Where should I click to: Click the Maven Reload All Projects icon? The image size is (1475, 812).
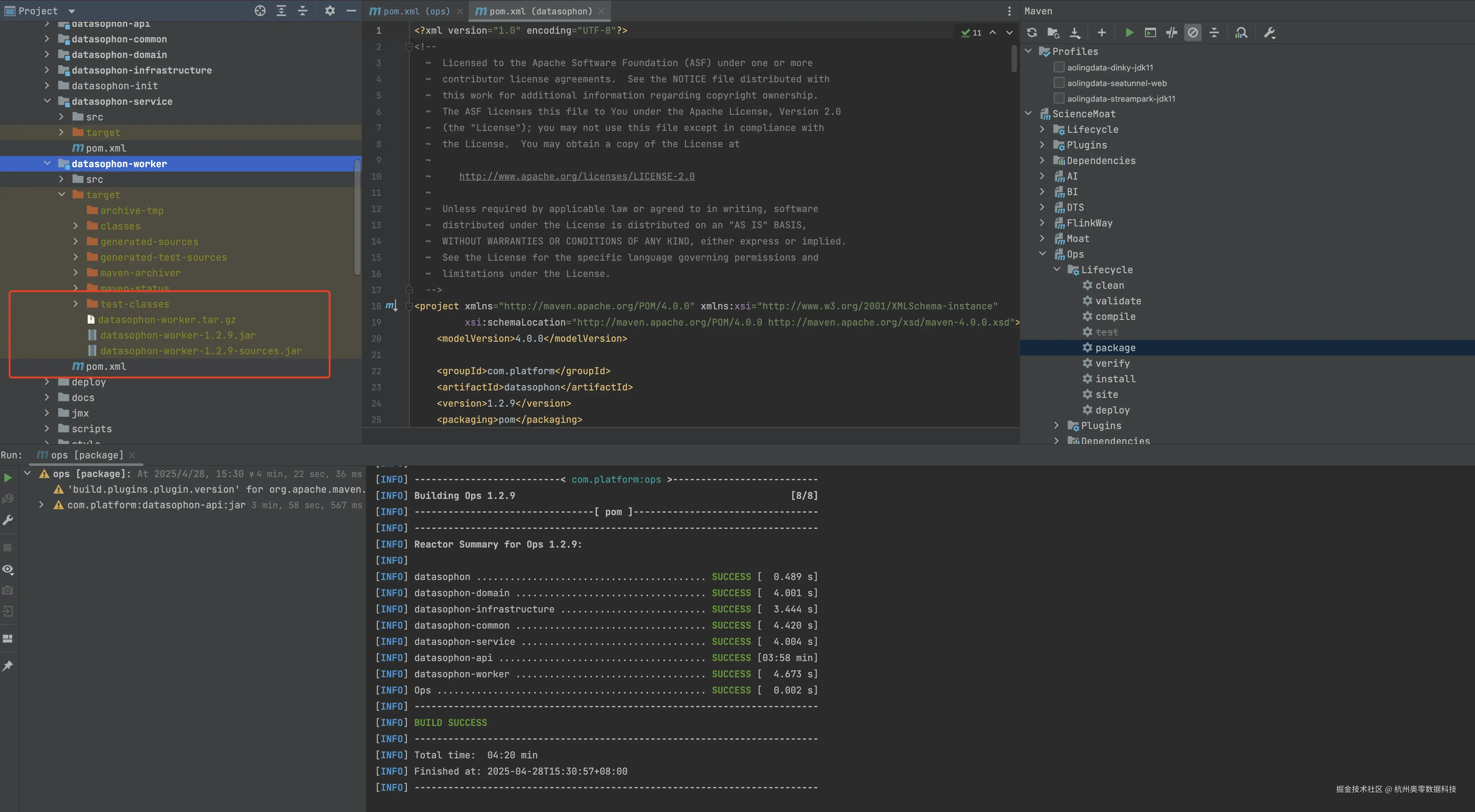[x=1032, y=33]
